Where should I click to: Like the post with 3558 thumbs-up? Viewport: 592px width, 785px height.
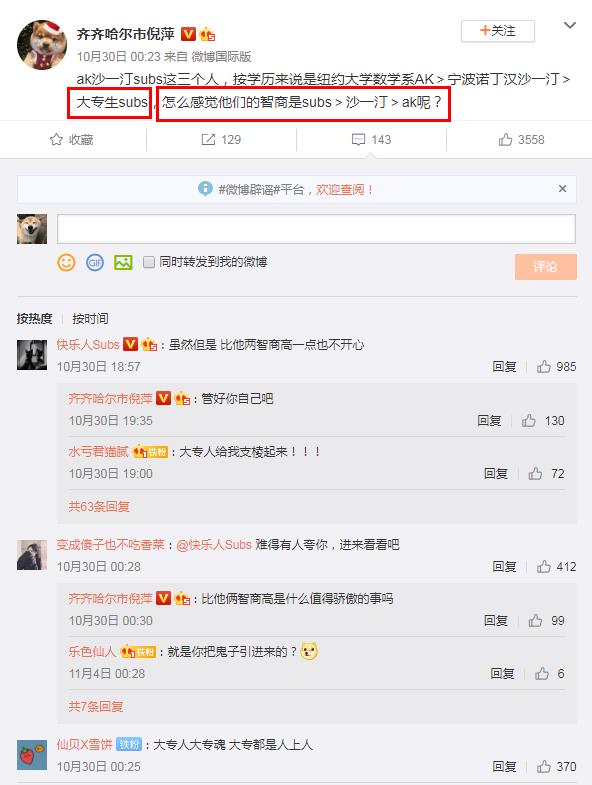coord(505,139)
